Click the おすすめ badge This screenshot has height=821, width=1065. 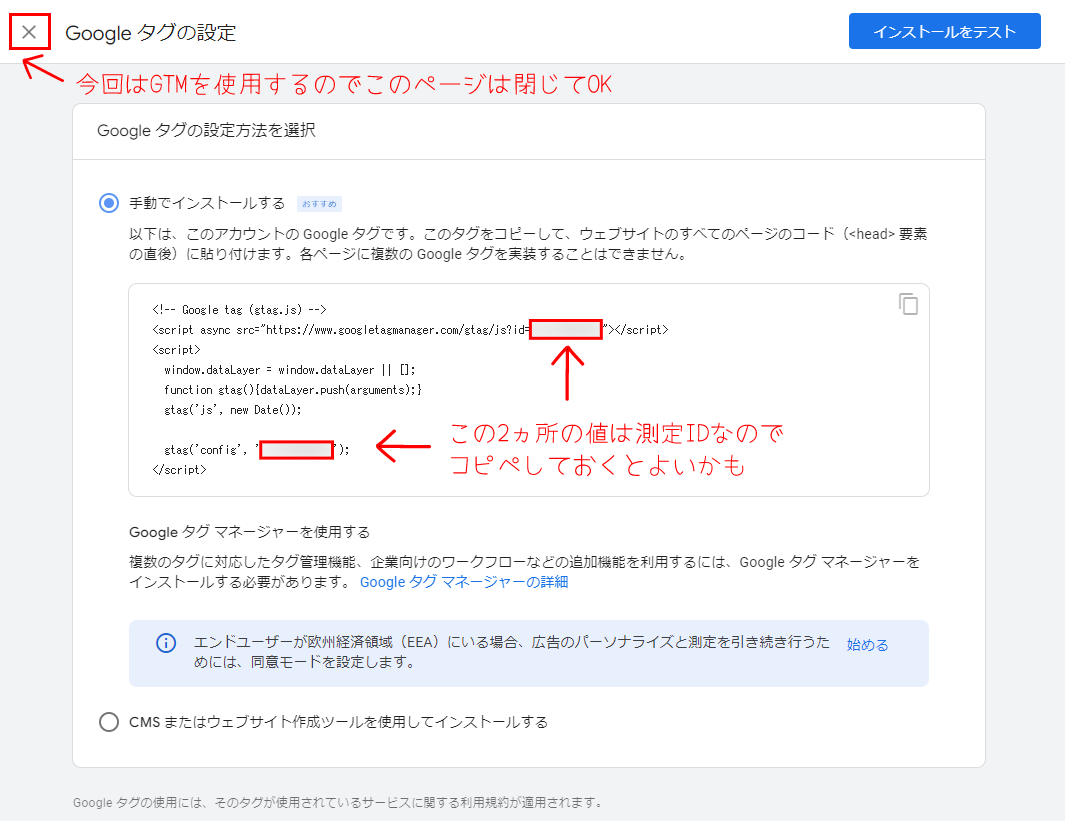tap(319, 204)
